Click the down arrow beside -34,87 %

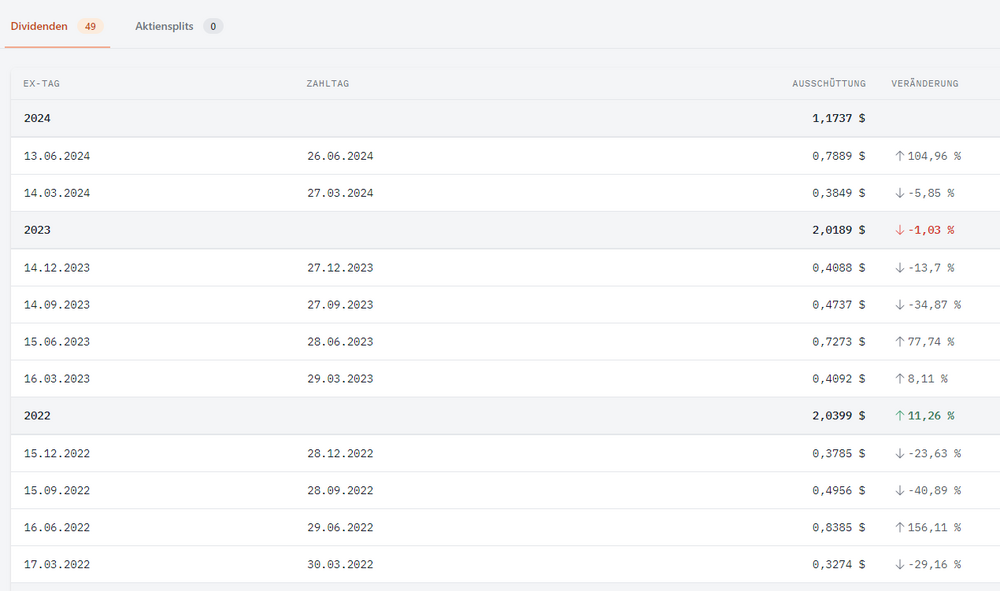tap(900, 305)
